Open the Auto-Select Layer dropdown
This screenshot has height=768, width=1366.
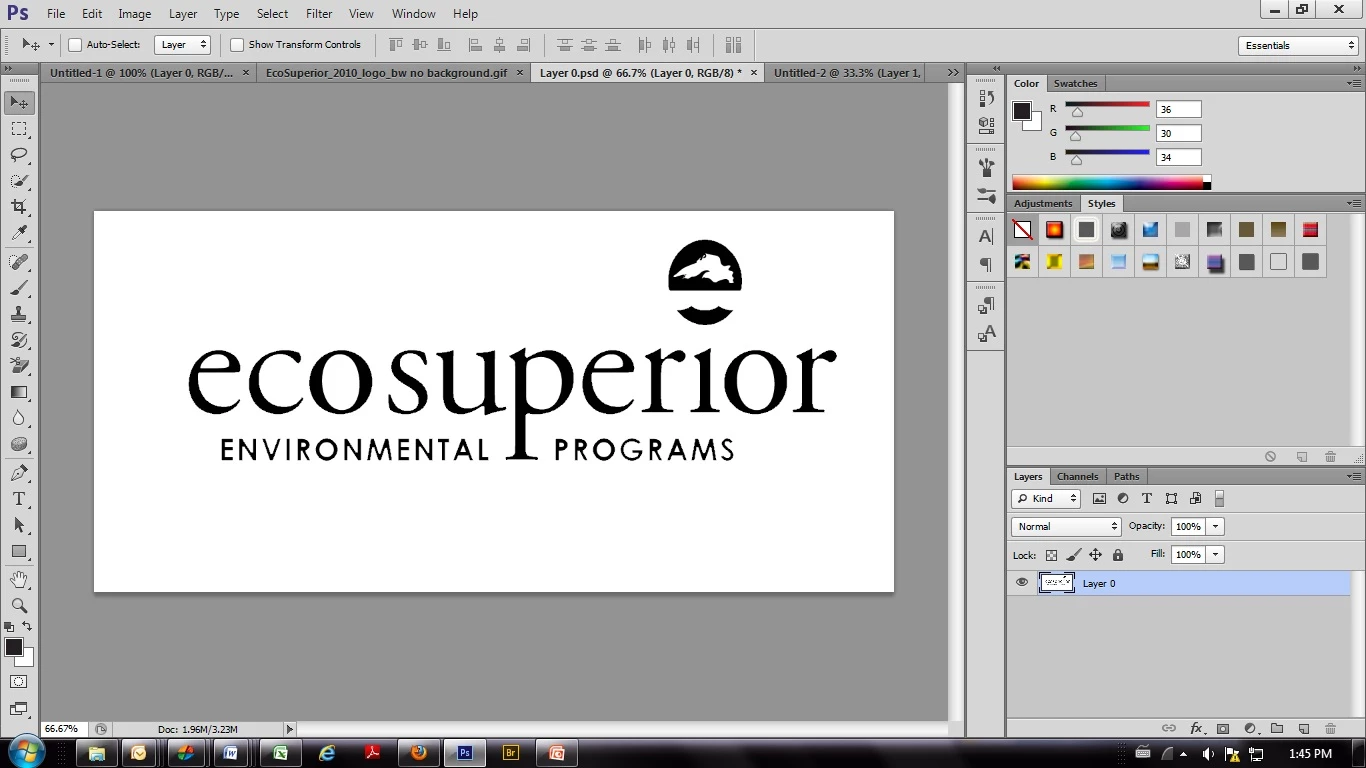184,45
